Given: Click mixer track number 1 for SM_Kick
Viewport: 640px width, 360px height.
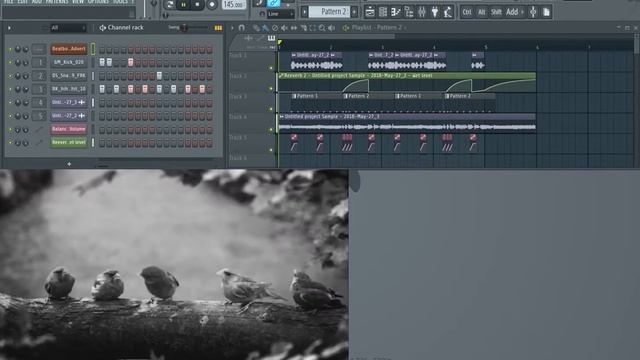Looking at the screenshot, I should click(39, 62).
